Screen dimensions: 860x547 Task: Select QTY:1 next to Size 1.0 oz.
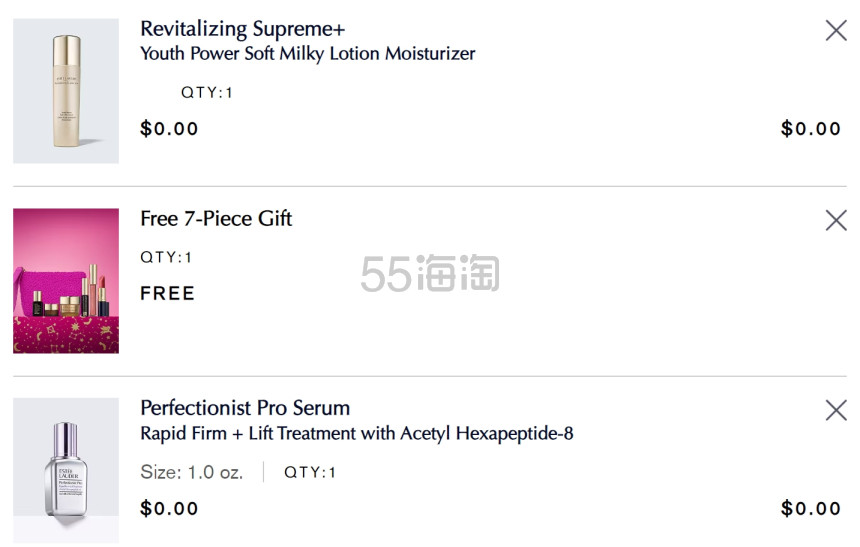point(310,472)
